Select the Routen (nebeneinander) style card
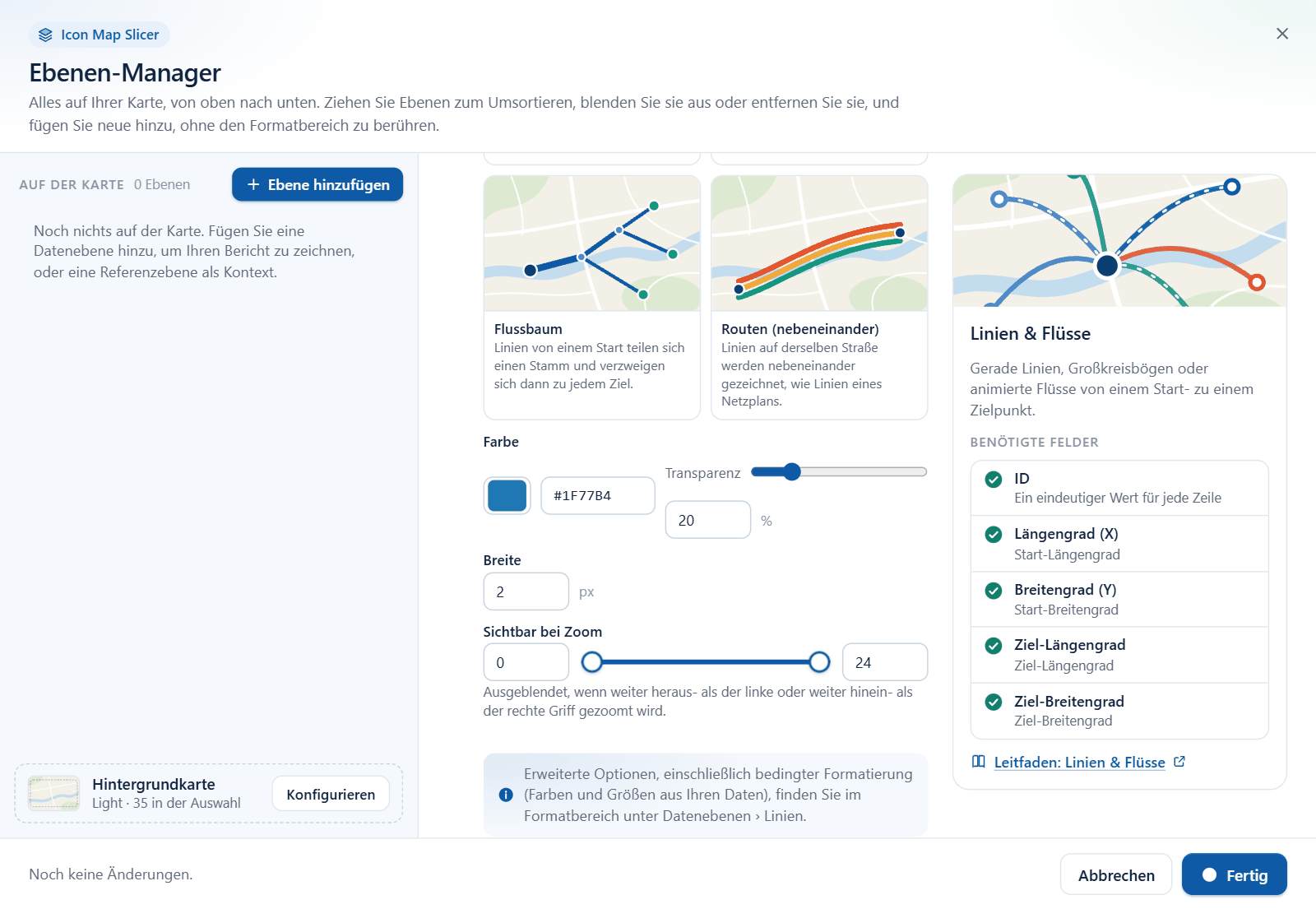This screenshot has height=909, width=1316. tap(819, 297)
